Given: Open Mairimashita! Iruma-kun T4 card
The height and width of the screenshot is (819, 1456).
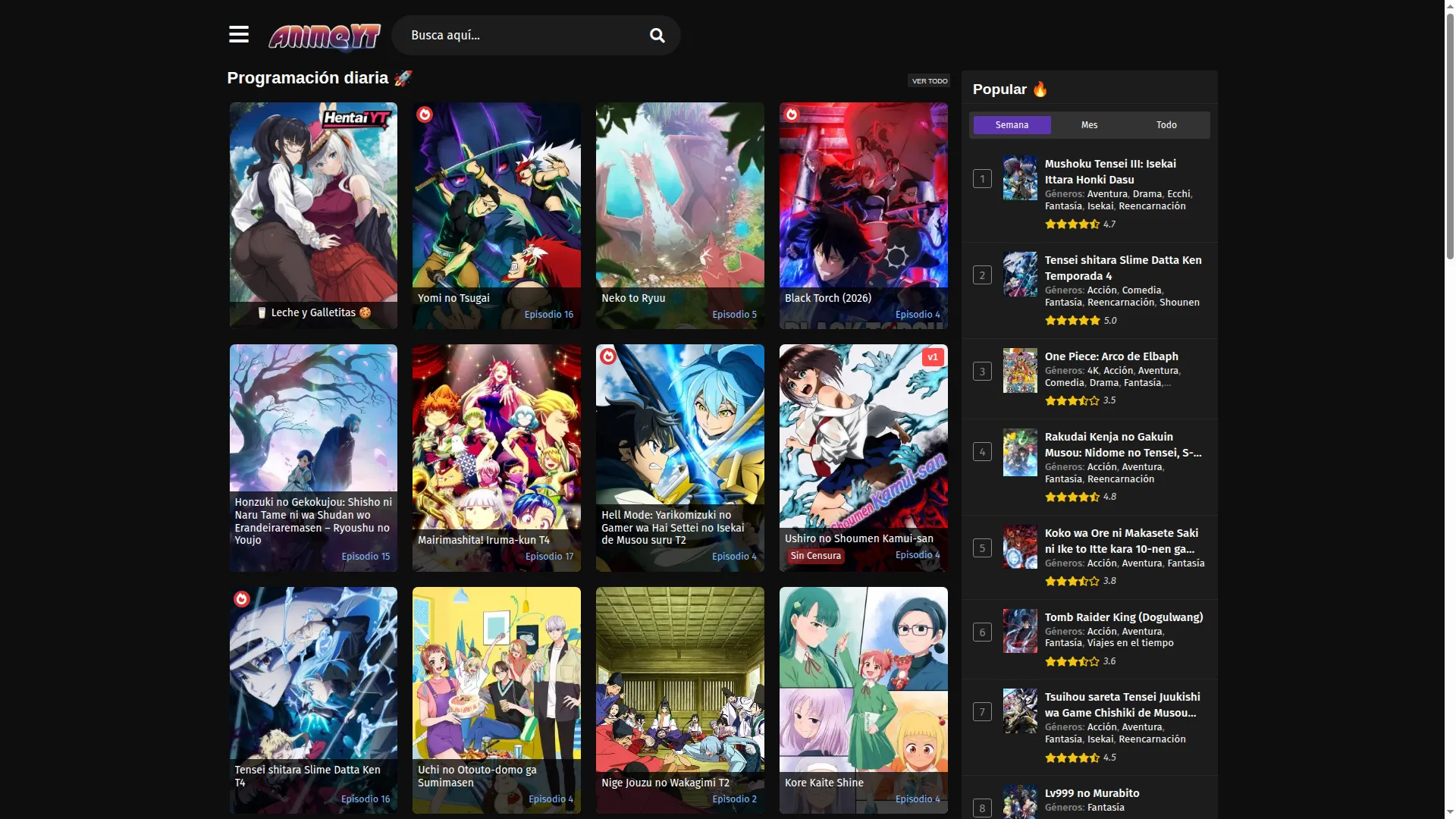Looking at the screenshot, I should pyautogui.click(x=496, y=458).
